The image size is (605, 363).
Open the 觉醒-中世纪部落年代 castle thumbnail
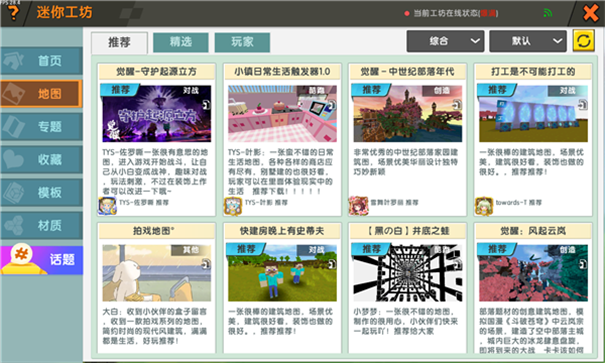(408, 114)
